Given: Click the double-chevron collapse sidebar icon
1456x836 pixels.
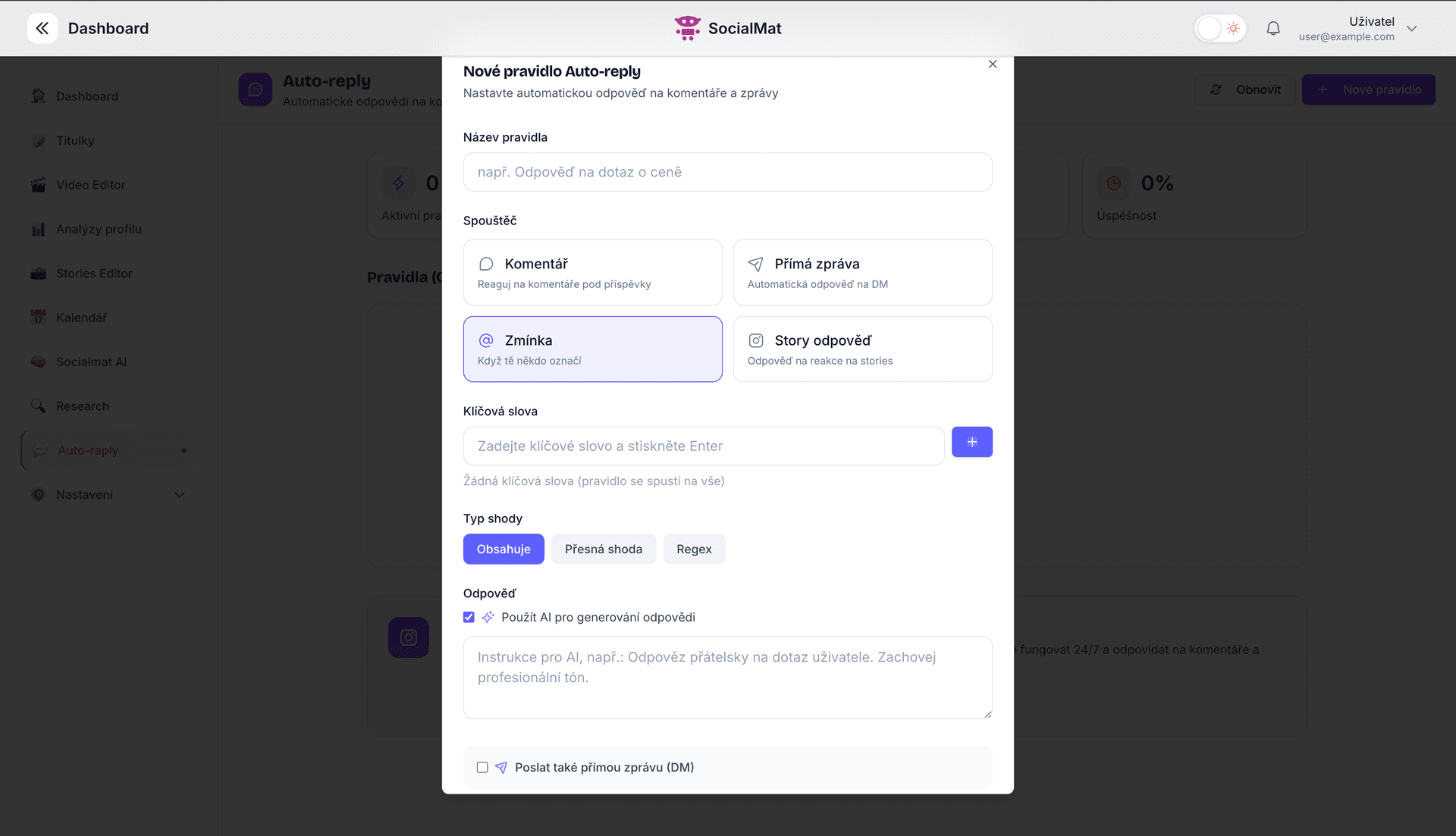Looking at the screenshot, I should click(x=42, y=29).
